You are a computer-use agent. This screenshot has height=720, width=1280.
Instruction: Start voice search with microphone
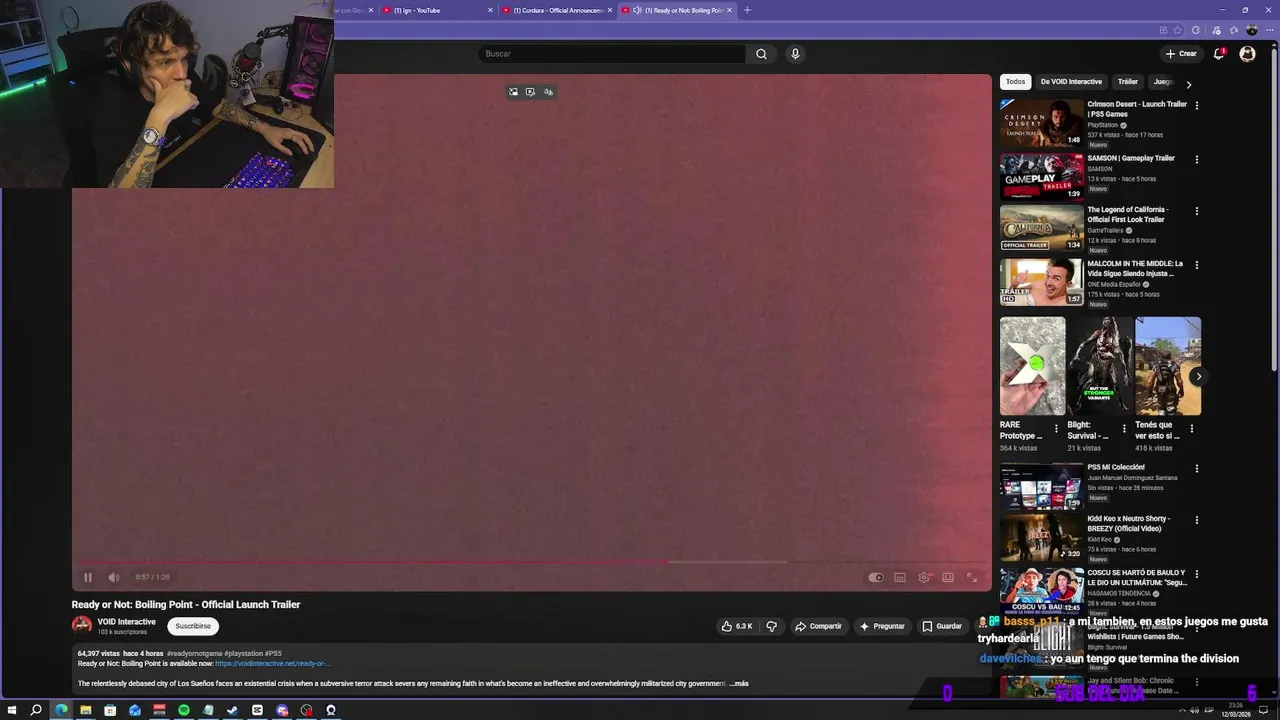pyautogui.click(x=795, y=54)
